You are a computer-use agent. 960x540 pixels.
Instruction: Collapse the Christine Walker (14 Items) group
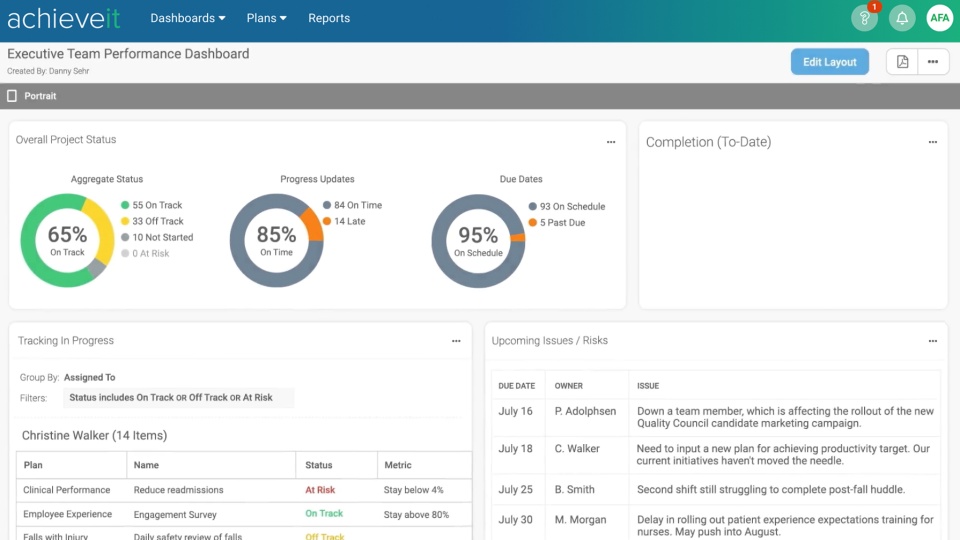94,435
